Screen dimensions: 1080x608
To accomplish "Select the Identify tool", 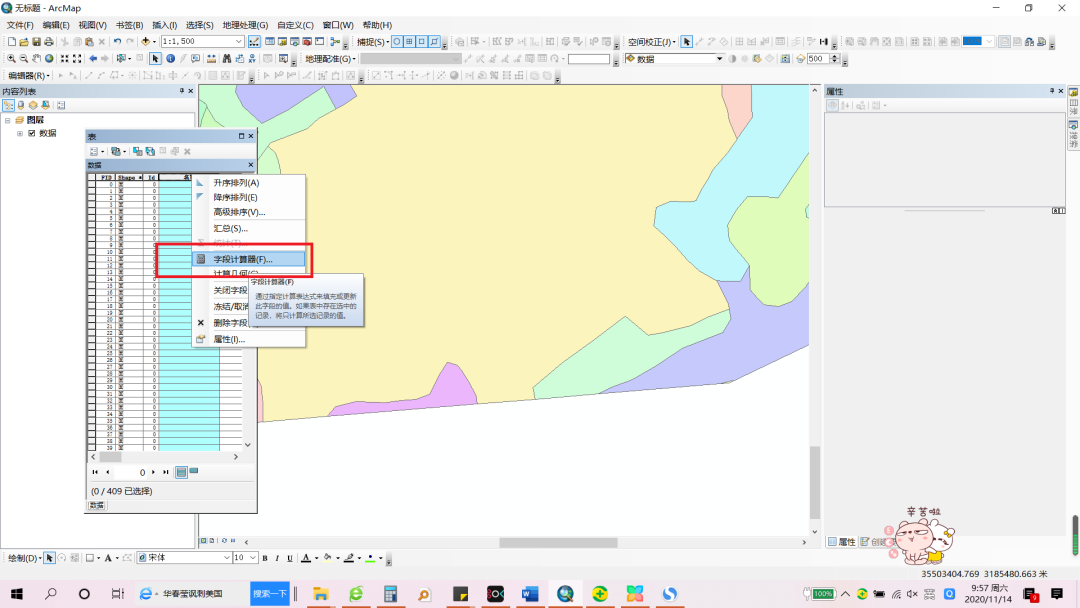I will [x=170, y=59].
